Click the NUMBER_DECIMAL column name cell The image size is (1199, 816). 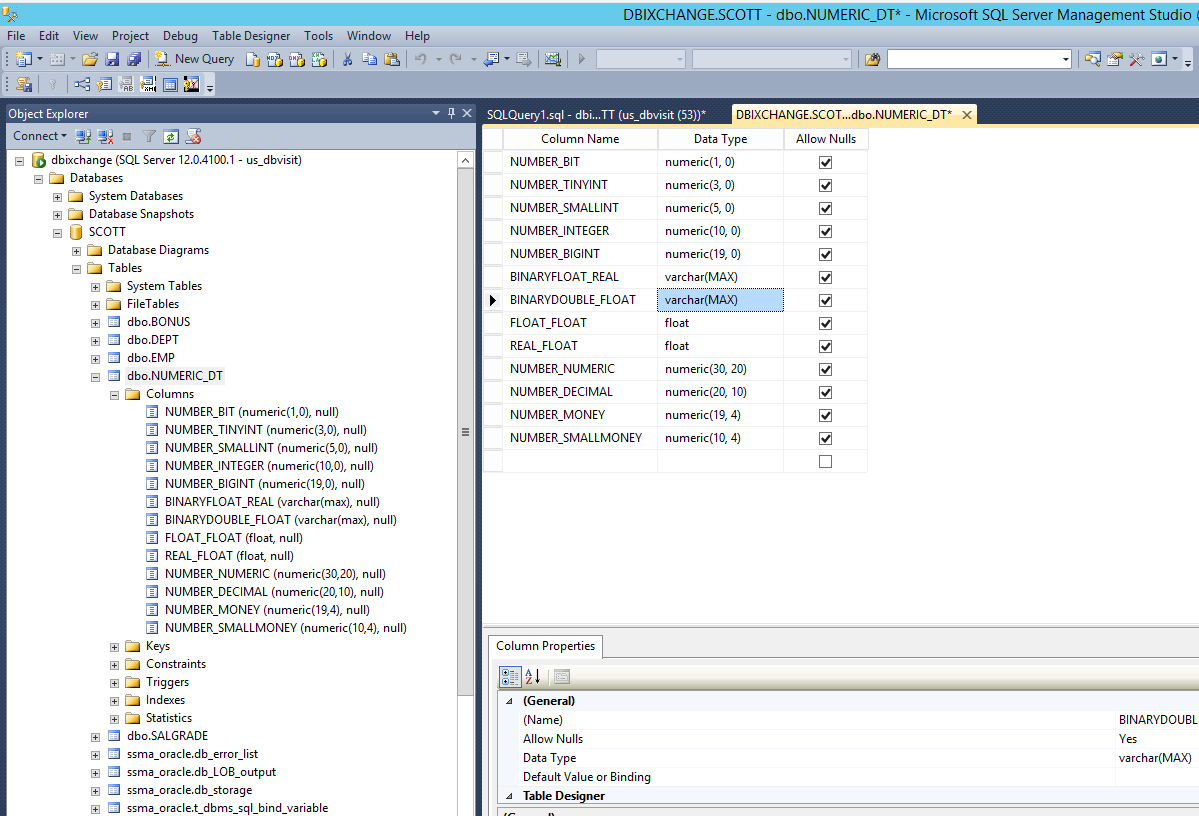pos(580,392)
